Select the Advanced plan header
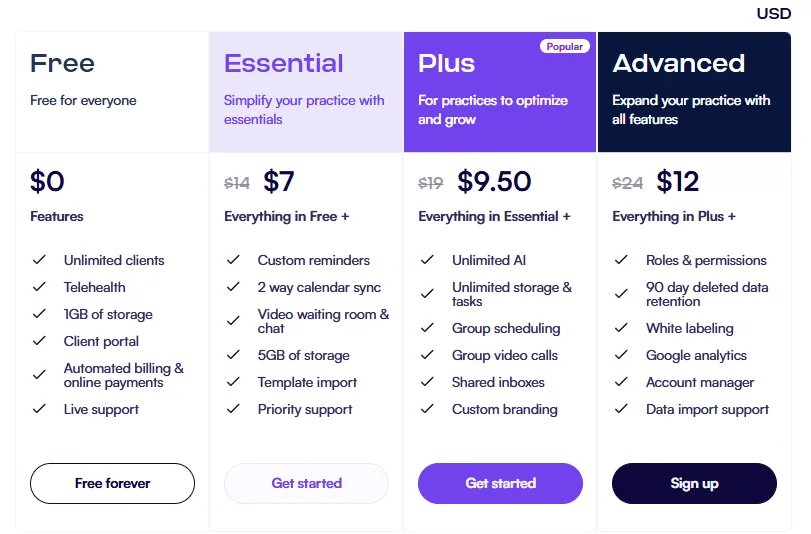The image size is (811, 534). (679, 63)
